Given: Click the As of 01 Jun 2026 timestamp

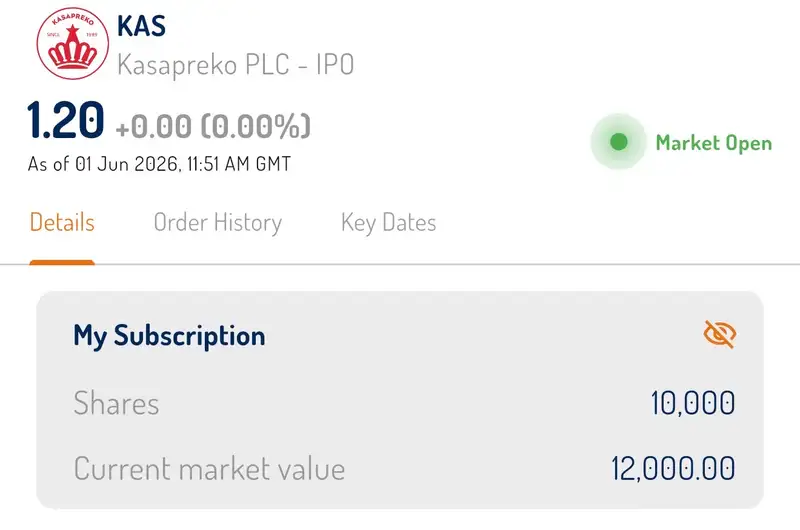Looking at the screenshot, I should (159, 164).
